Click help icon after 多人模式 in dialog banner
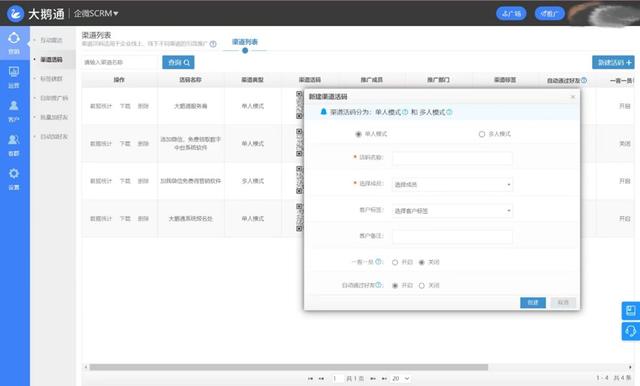640x386 pixels. (449, 112)
